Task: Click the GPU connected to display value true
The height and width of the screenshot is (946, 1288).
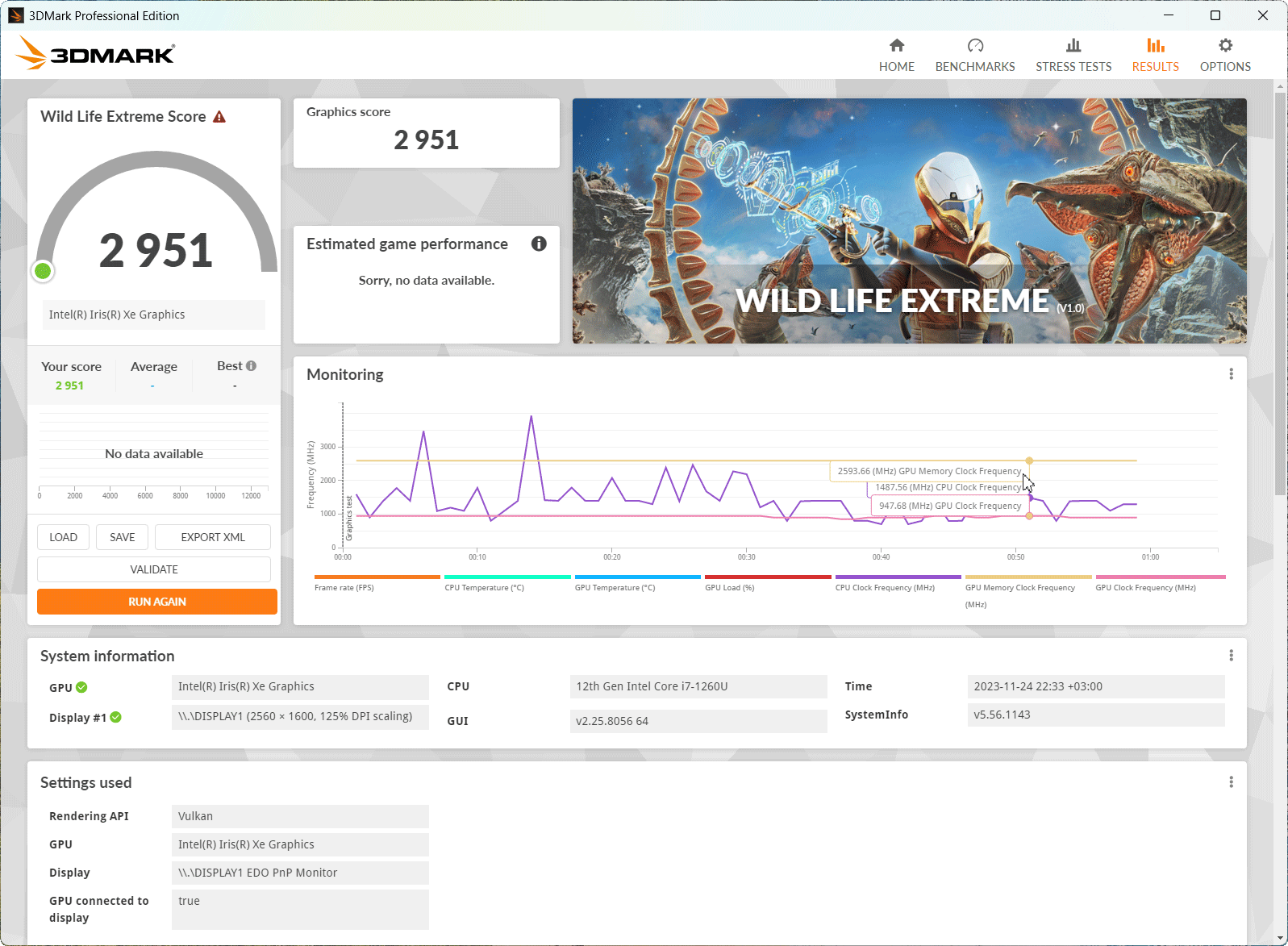Action: [300, 910]
